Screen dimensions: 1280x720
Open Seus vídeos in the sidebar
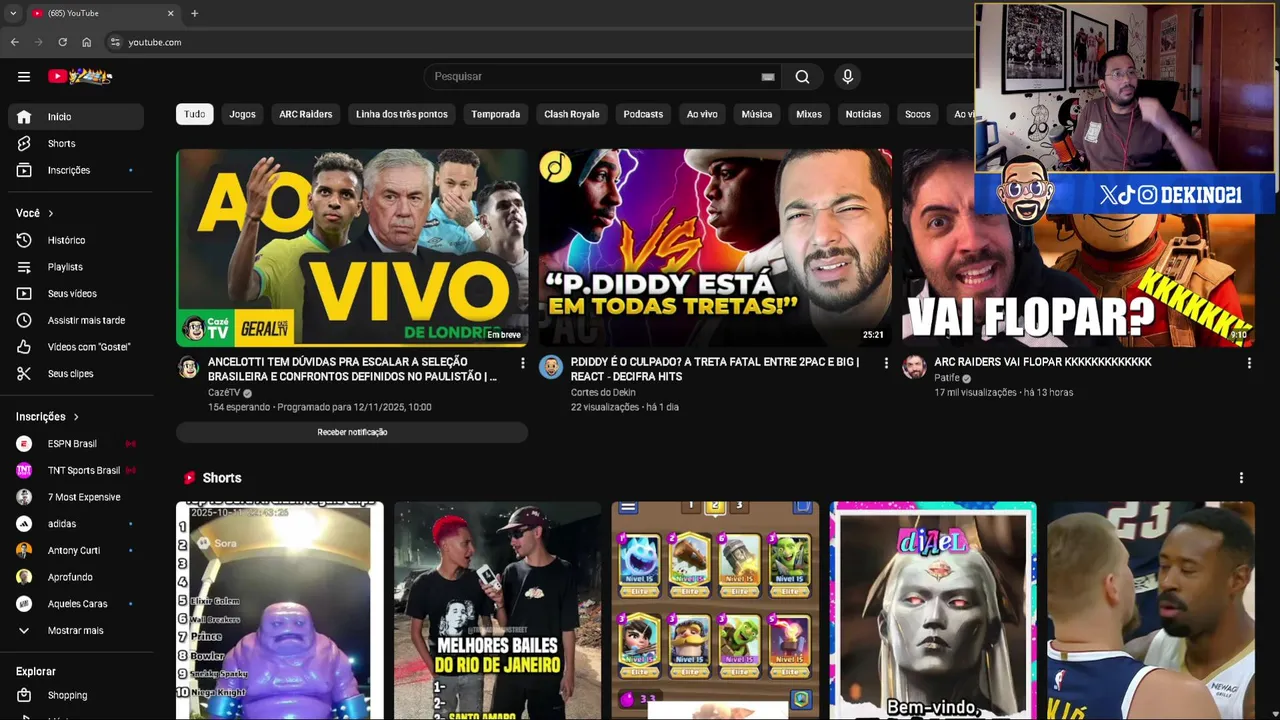76,294
